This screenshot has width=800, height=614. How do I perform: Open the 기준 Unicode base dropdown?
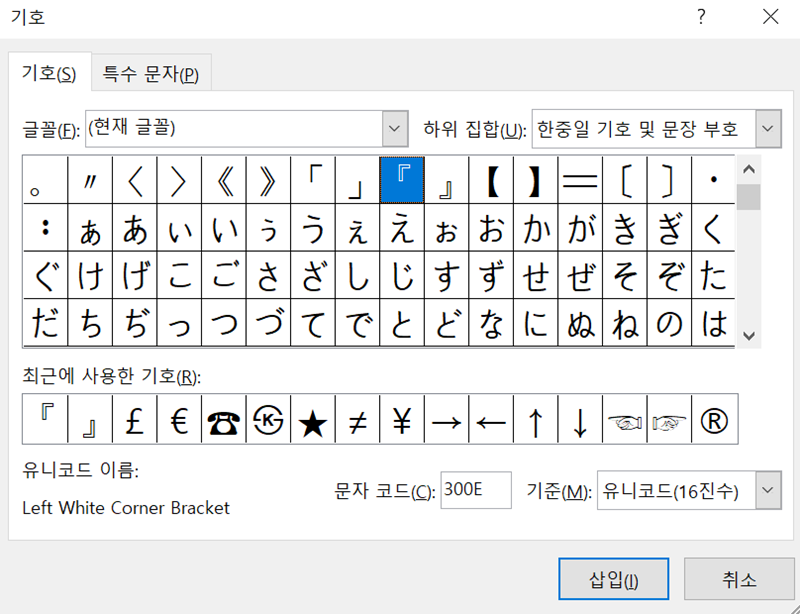pyautogui.click(x=768, y=490)
